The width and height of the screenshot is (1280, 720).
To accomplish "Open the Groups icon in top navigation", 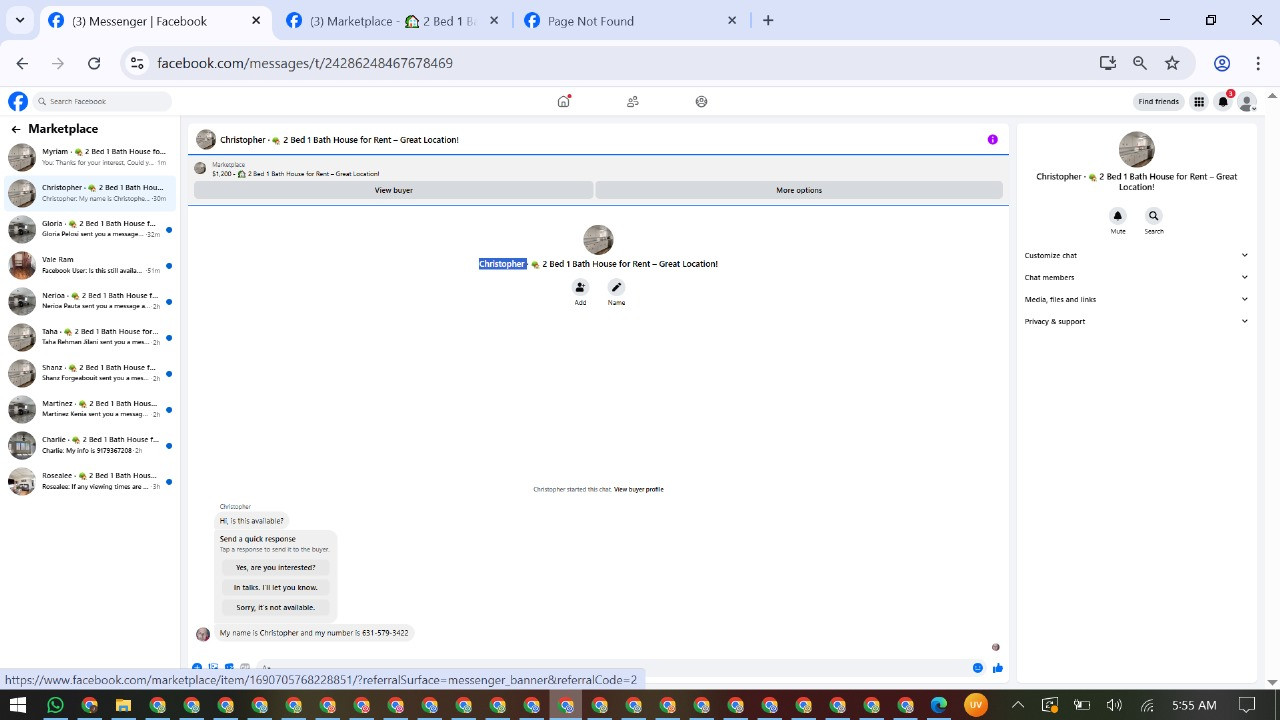I will point(701,101).
